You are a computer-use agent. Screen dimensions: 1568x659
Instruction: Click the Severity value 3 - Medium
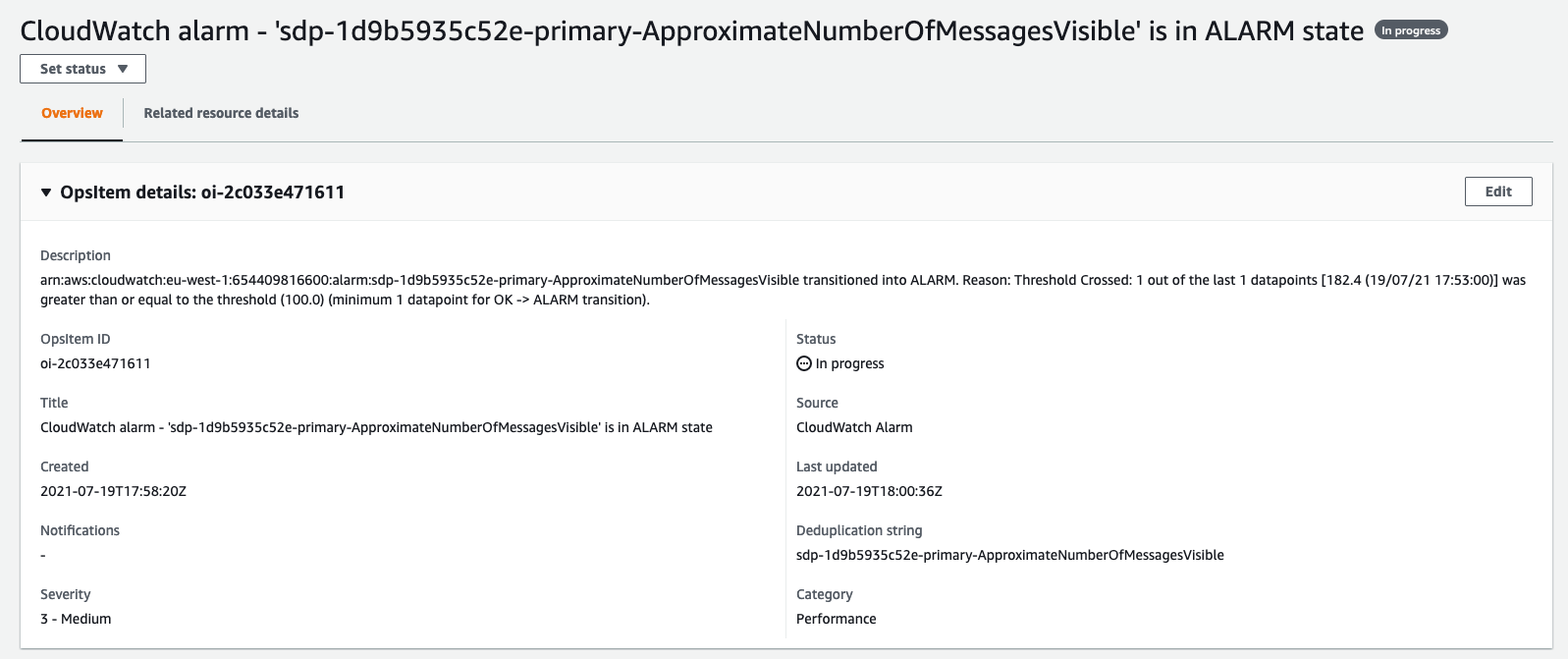click(x=76, y=619)
